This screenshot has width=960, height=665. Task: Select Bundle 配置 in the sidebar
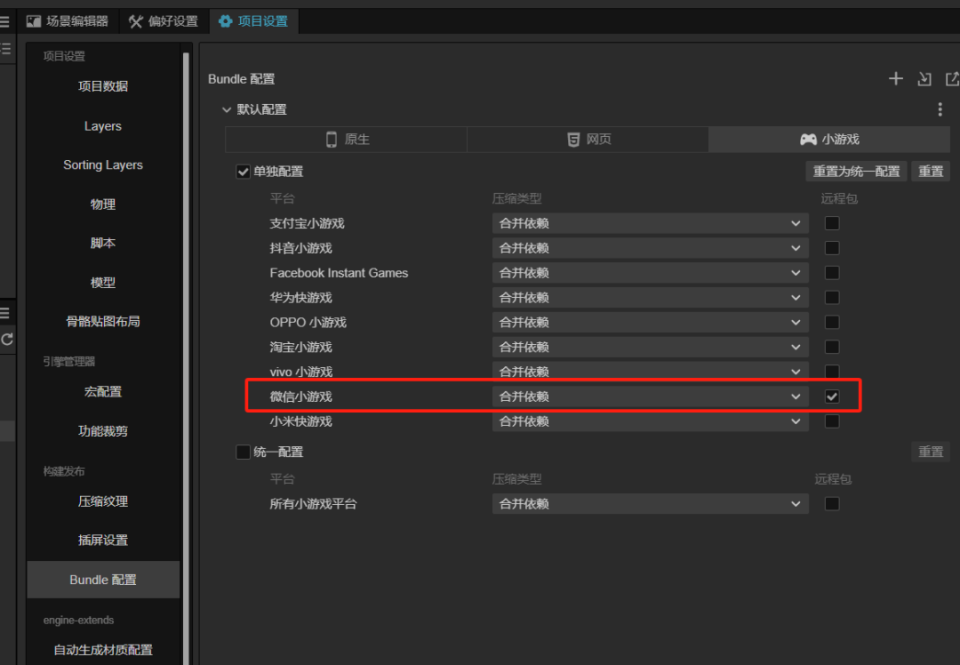[103, 580]
